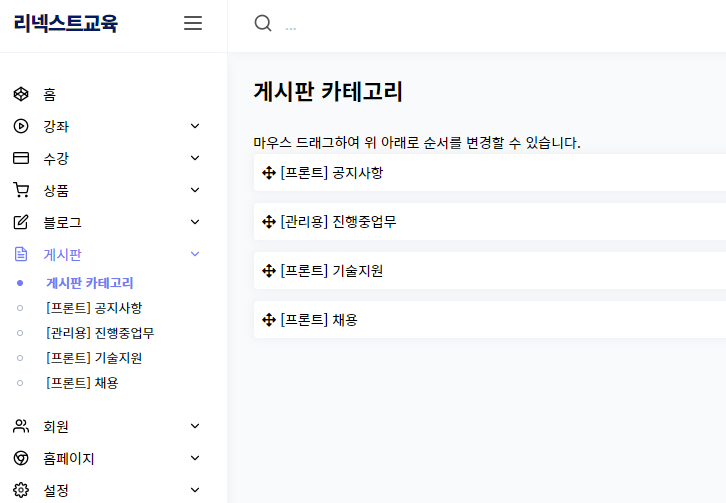Open the 블로그 menu
Image resolution: width=726 pixels, height=503 pixels.
tap(63, 222)
